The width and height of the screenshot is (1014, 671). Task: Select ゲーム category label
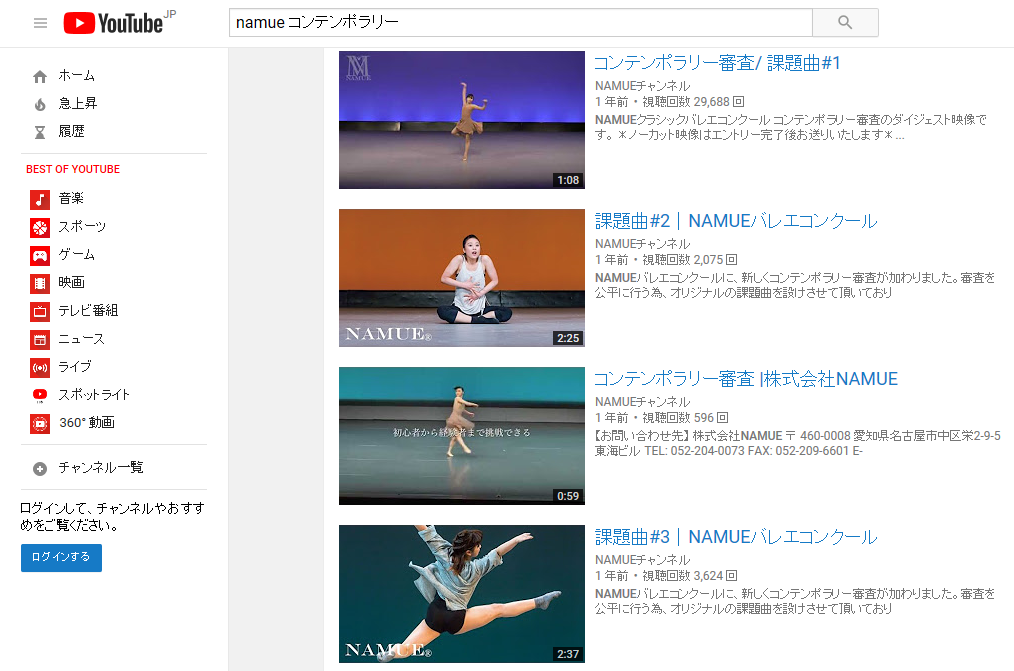(76, 255)
